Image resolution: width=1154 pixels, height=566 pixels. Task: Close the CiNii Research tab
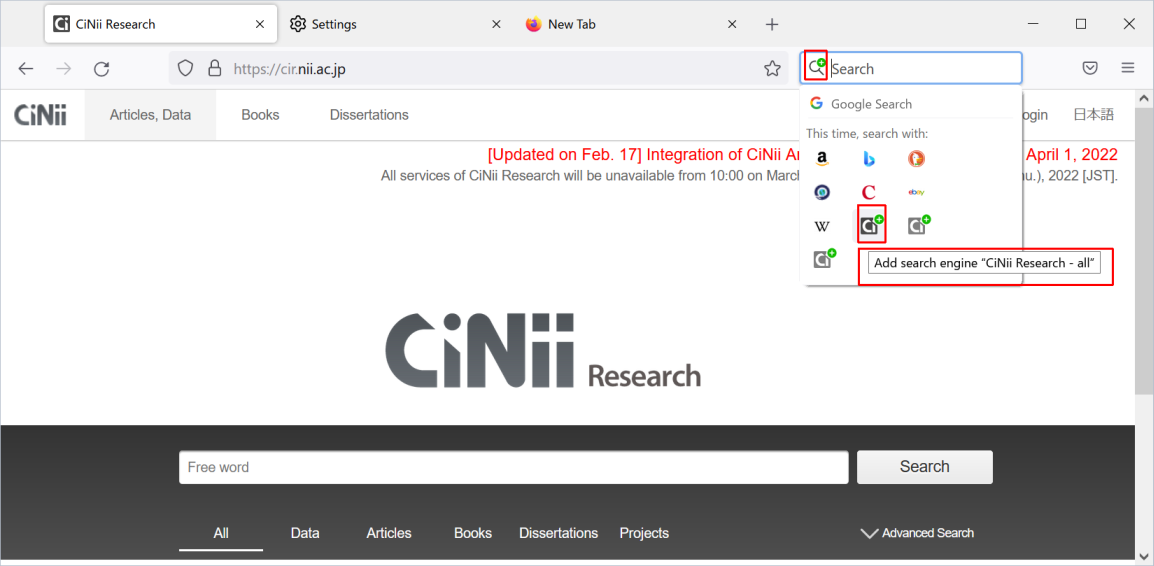(x=260, y=24)
